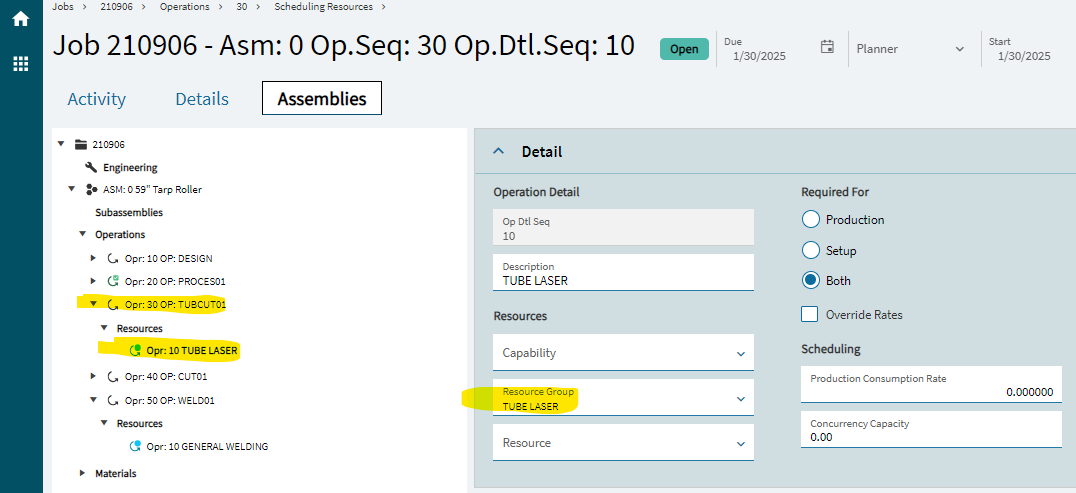This screenshot has height=493, width=1076.
Task: Expand the Opr: 40 OP: CUT01 tree node
Action: click(x=93, y=376)
